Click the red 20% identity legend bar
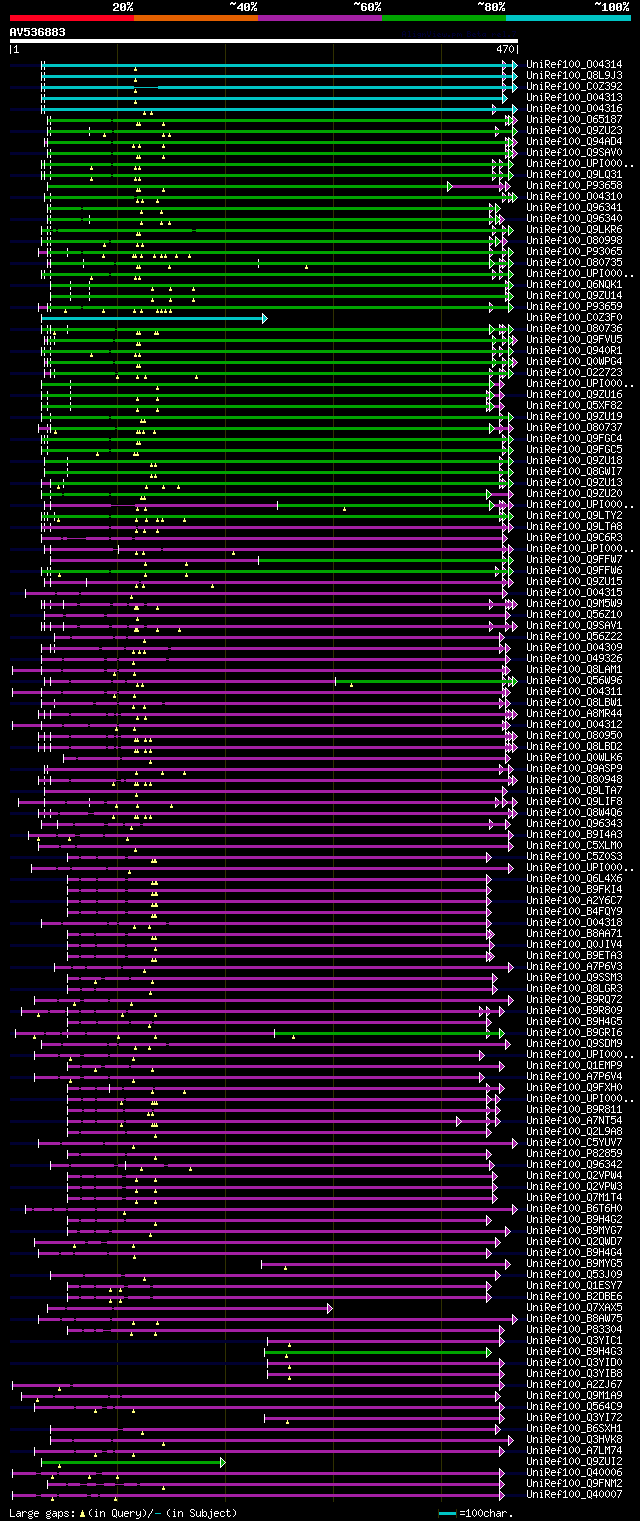The image size is (640, 1521). [71, 18]
